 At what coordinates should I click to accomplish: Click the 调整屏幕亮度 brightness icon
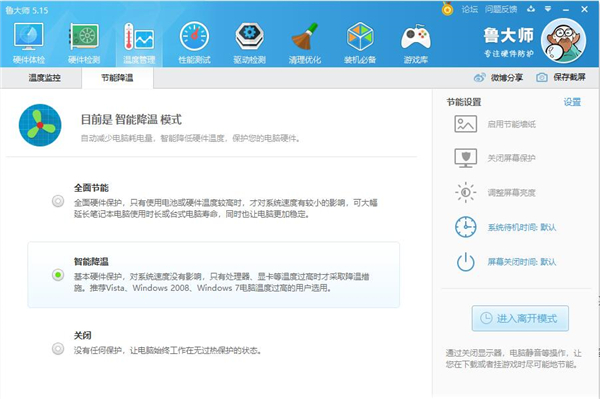(465, 192)
